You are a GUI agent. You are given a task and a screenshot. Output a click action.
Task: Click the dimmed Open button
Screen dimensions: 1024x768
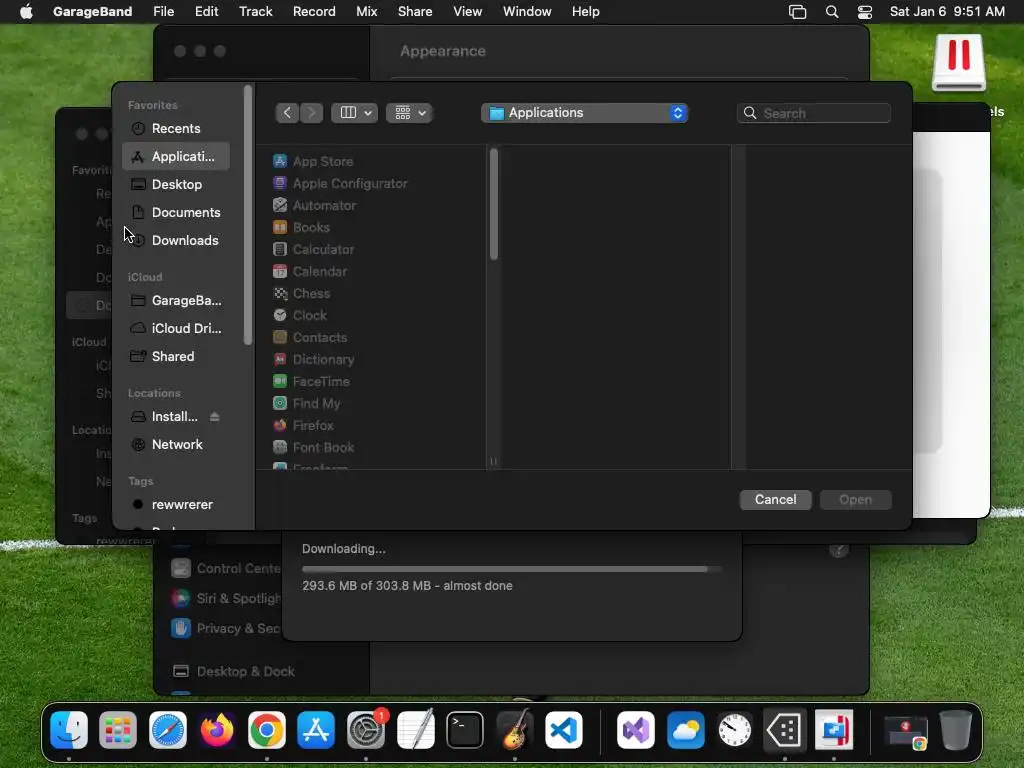click(x=856, y=500)
